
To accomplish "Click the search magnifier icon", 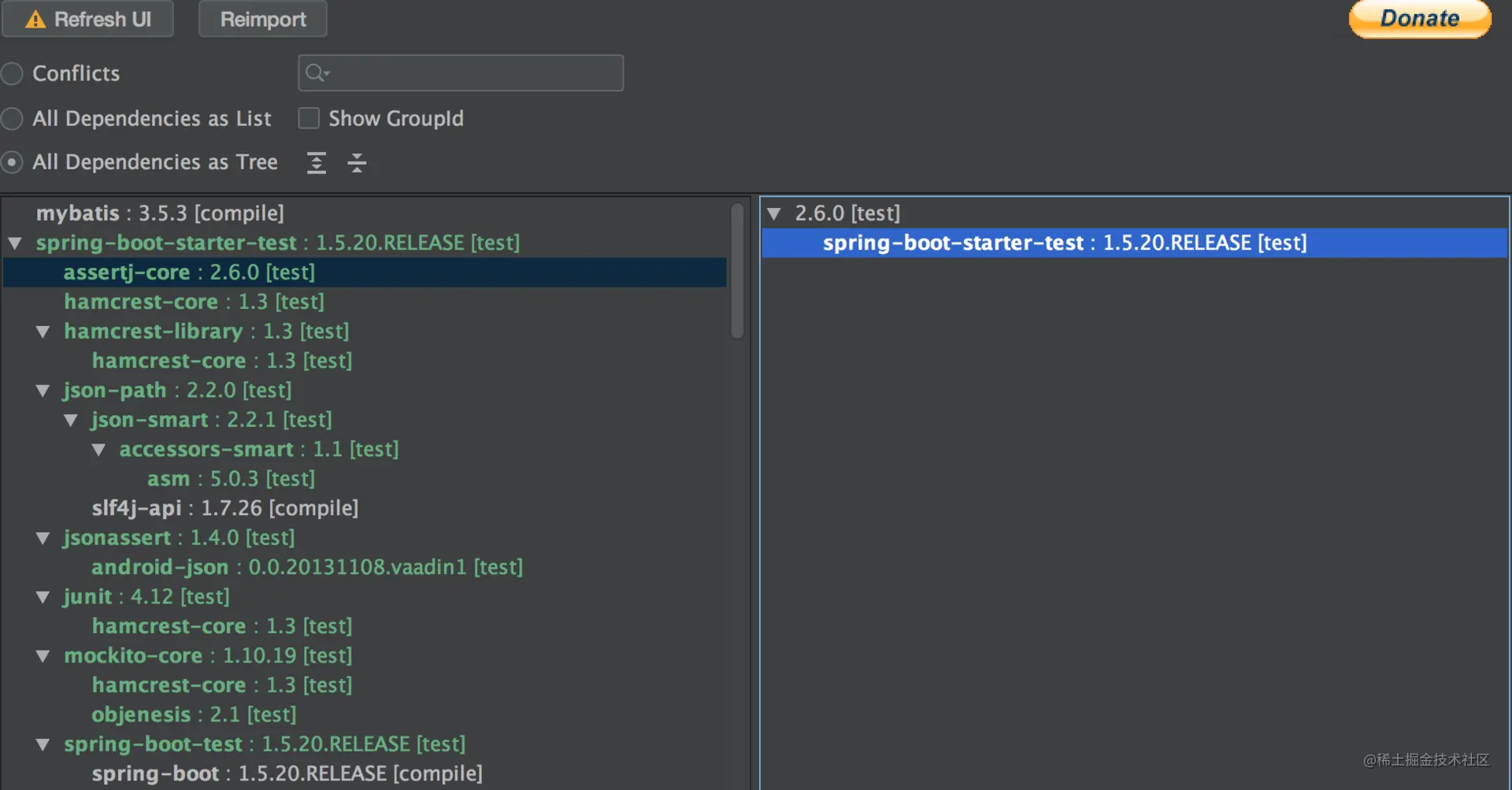I will point(317,73).
